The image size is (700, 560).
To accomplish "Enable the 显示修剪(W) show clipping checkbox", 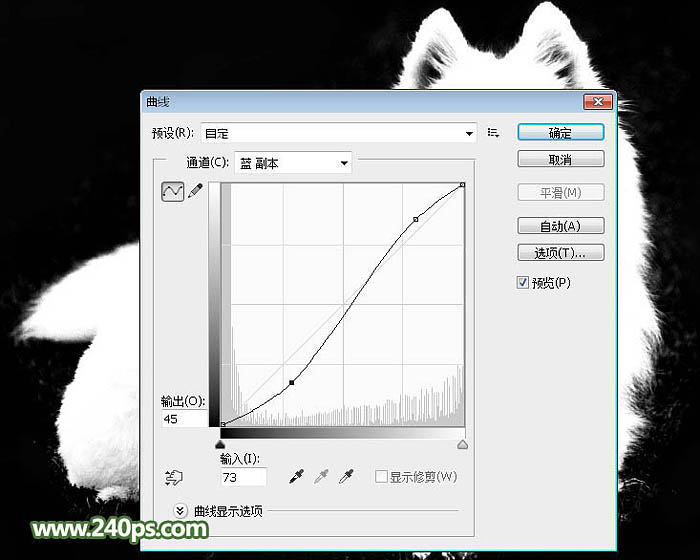I will coord(381,476).
